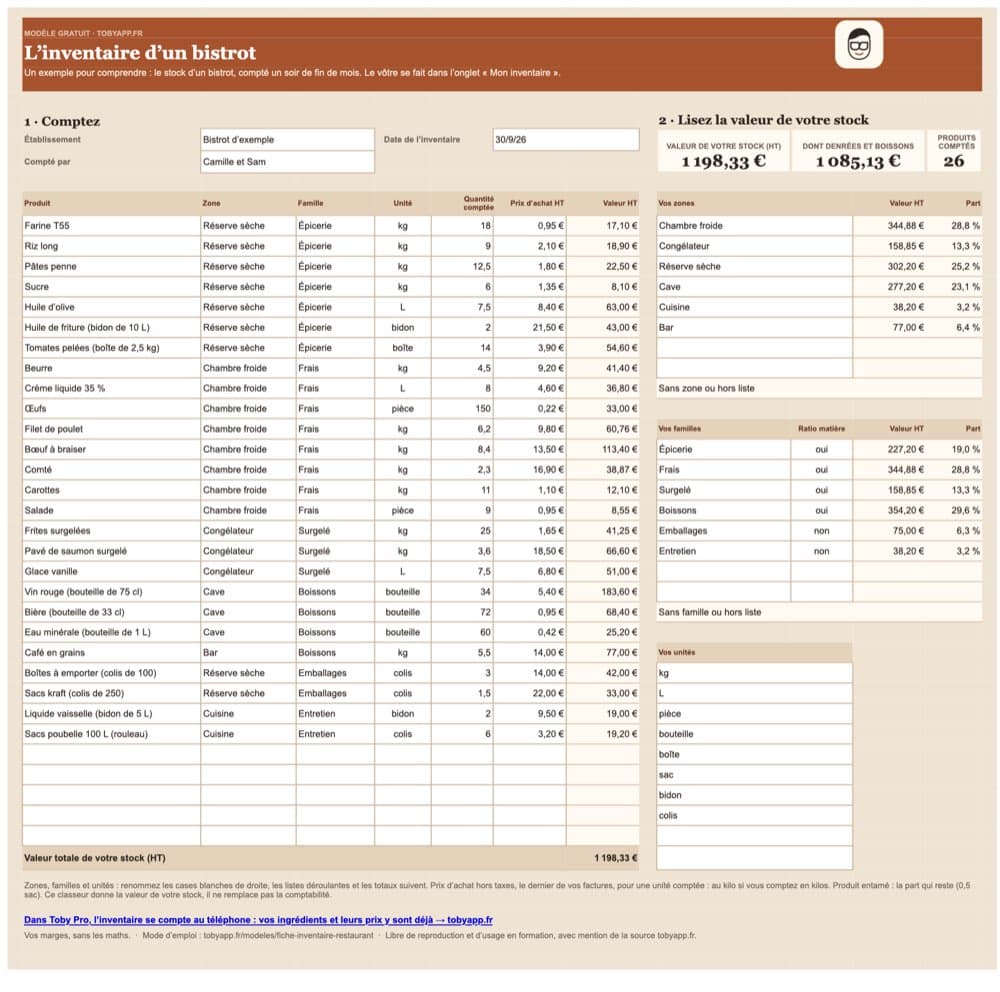Screen dimensions: 1000x992
Task: Click the 'Eau minérale (bouteille de 1 L)' cell
Action: point(111,633)
